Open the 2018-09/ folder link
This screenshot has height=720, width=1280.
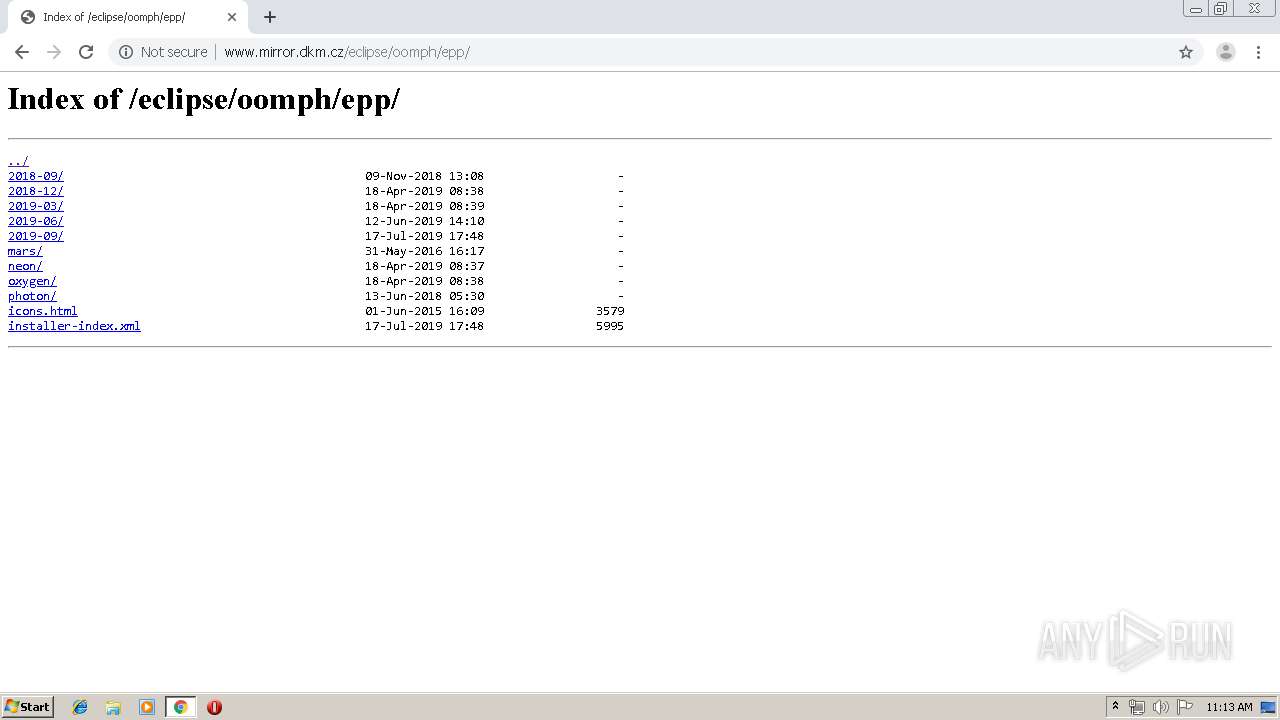click(36, 176)
